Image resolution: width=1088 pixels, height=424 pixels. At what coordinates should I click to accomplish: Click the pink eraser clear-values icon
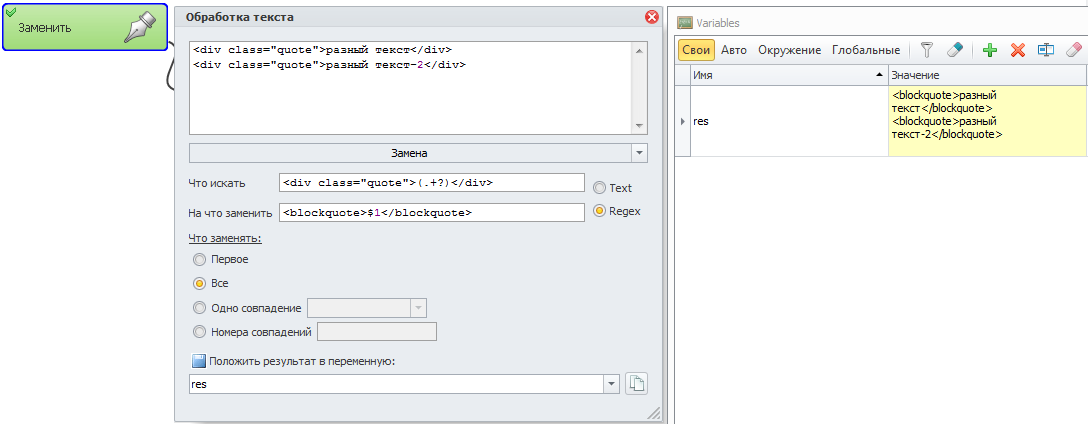(x=1073, y=50)
